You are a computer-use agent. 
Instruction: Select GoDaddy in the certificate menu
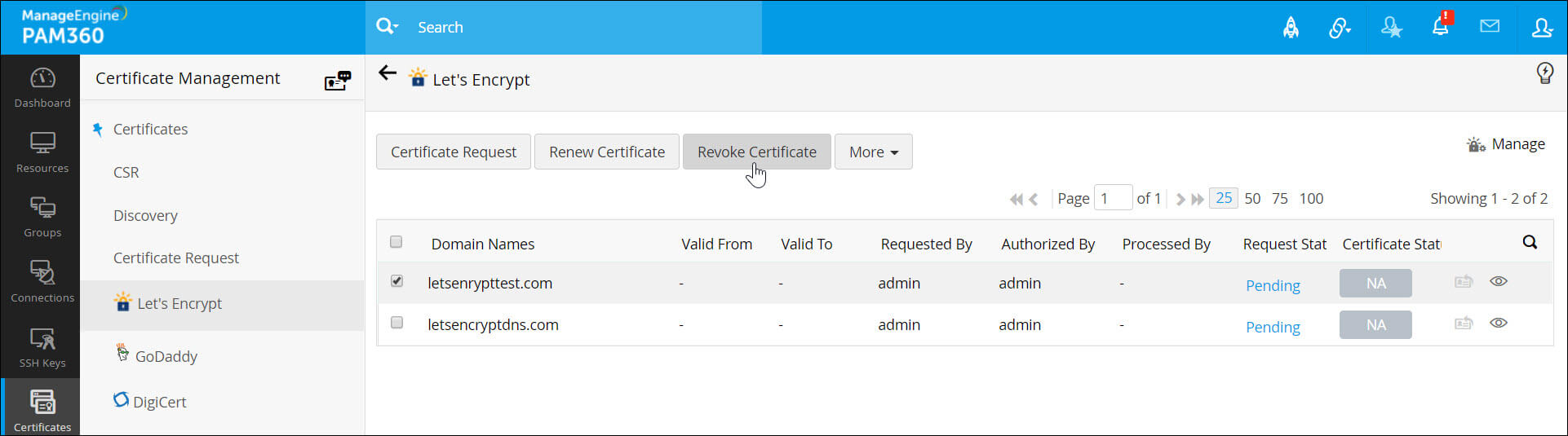[x=166, y=356]
